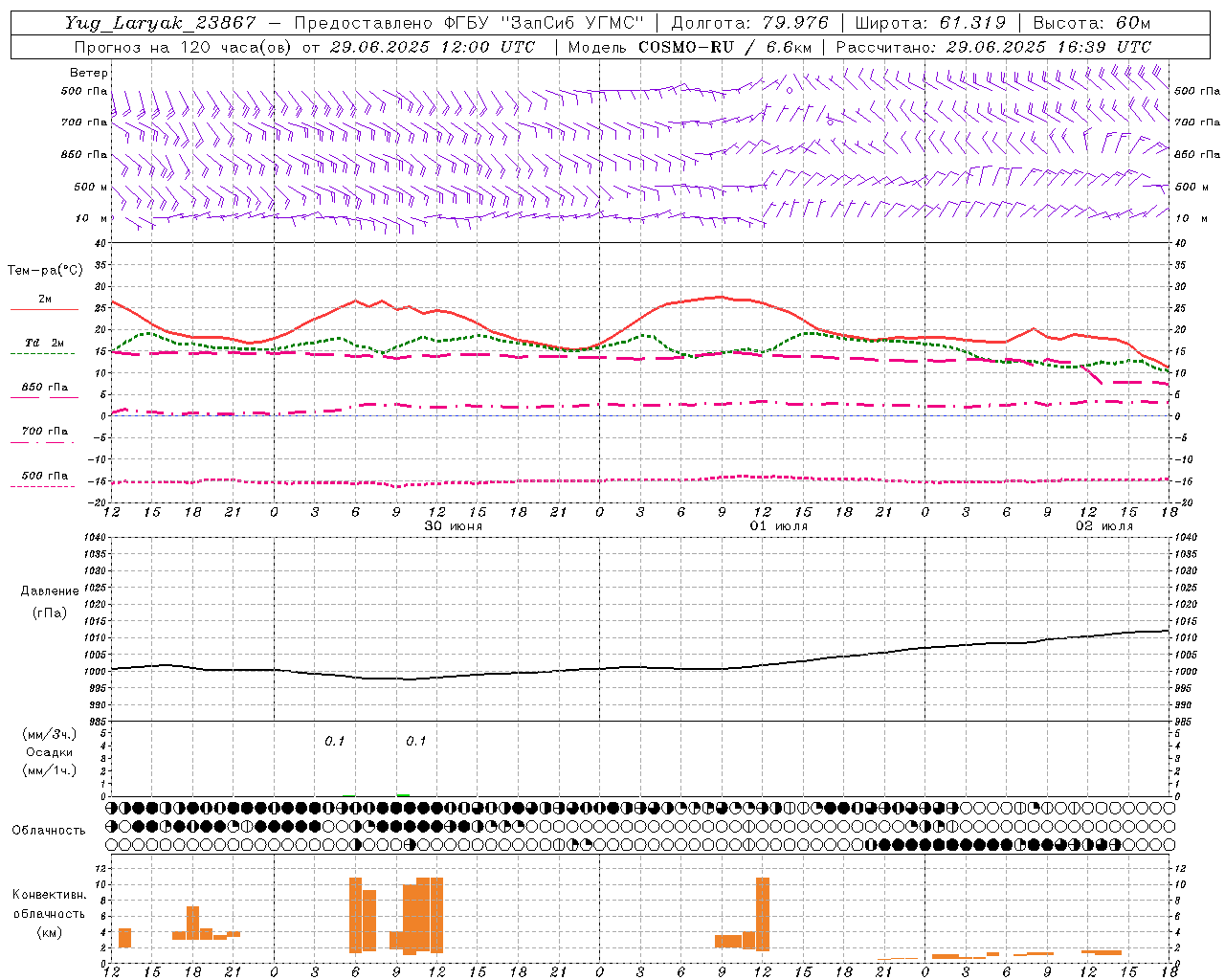
Task: Select the Высота: 60м header field
Action: click(x=1092, y=23)
